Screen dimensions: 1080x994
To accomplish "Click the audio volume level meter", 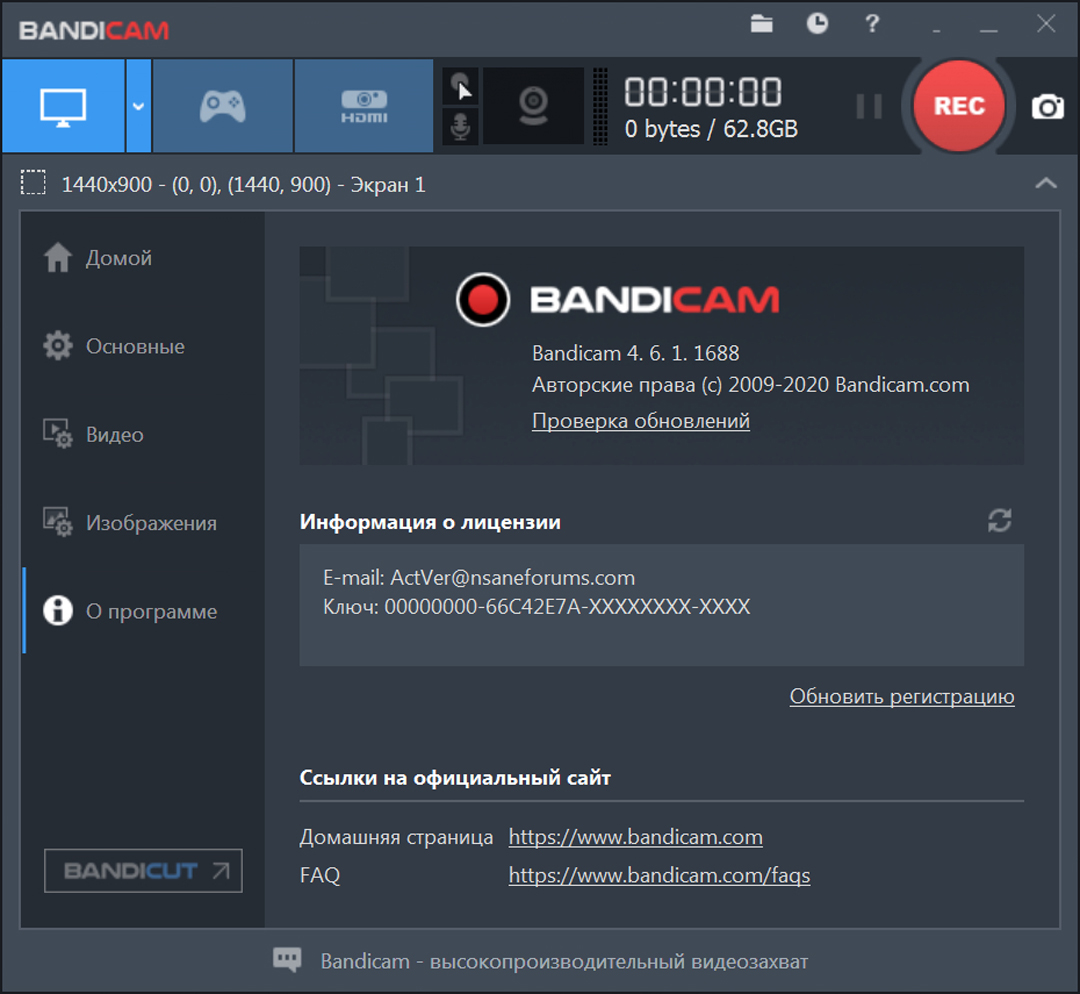I will point(600,106).
